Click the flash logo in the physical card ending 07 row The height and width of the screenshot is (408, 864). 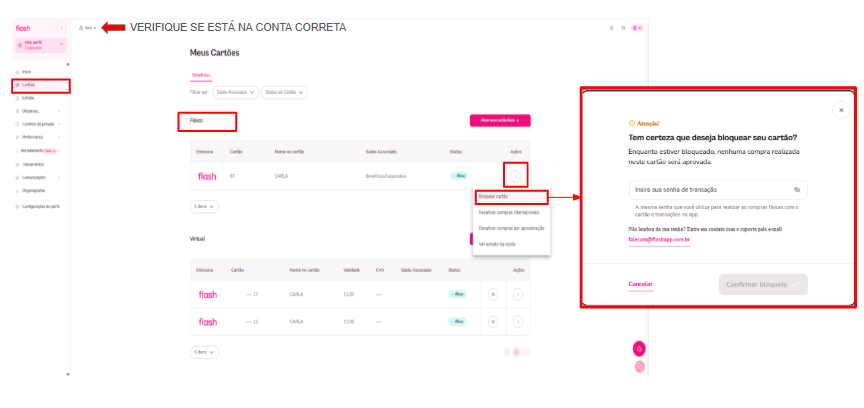point(207,176)
